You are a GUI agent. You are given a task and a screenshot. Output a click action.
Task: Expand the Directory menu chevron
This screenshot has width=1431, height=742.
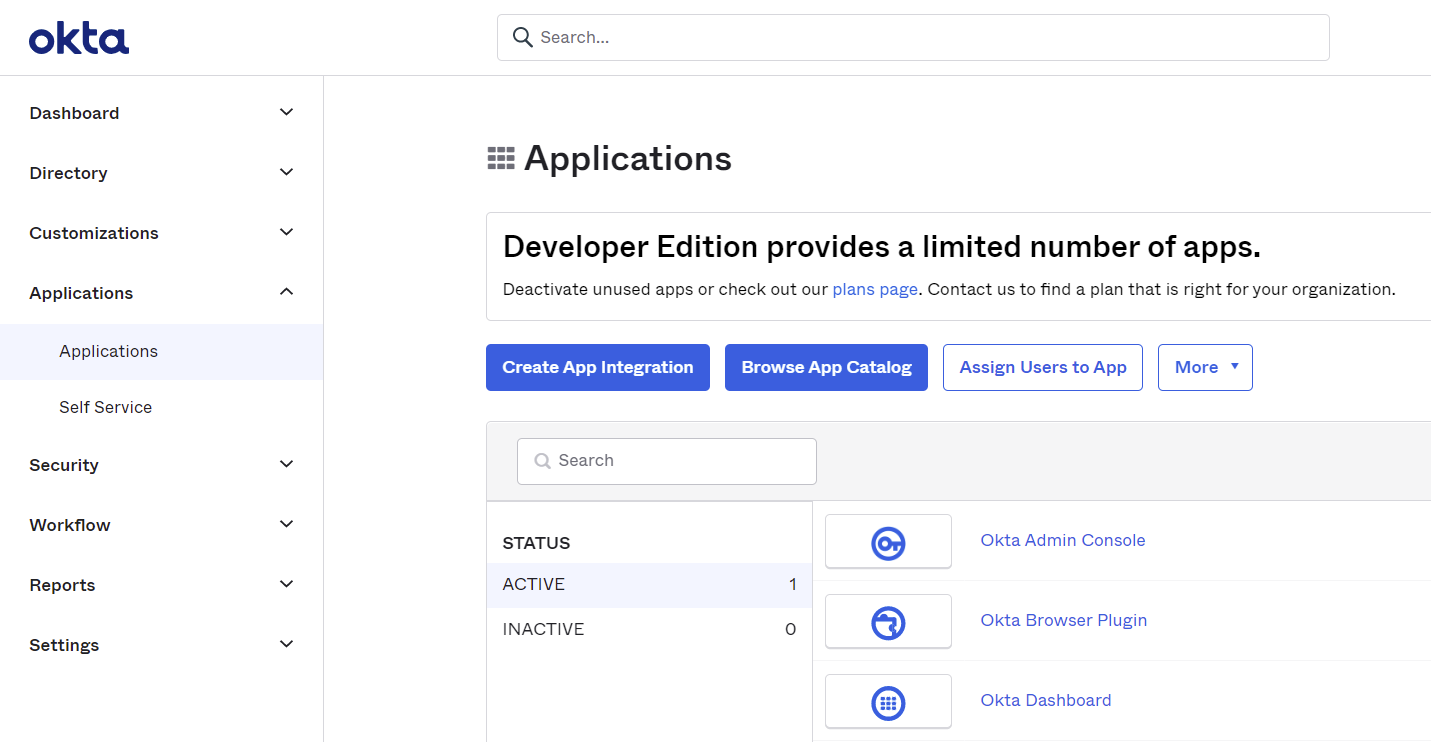click(287, 172)
